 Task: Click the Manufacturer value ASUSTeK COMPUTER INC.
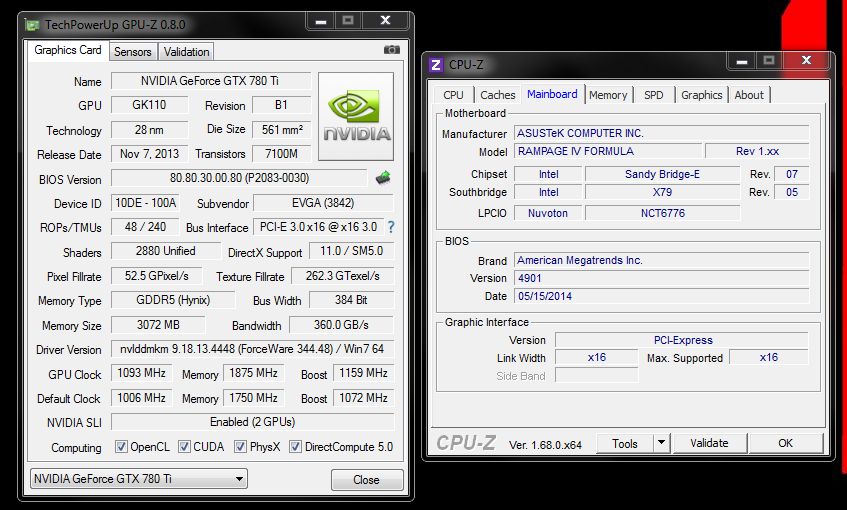(x=662, y=133)
